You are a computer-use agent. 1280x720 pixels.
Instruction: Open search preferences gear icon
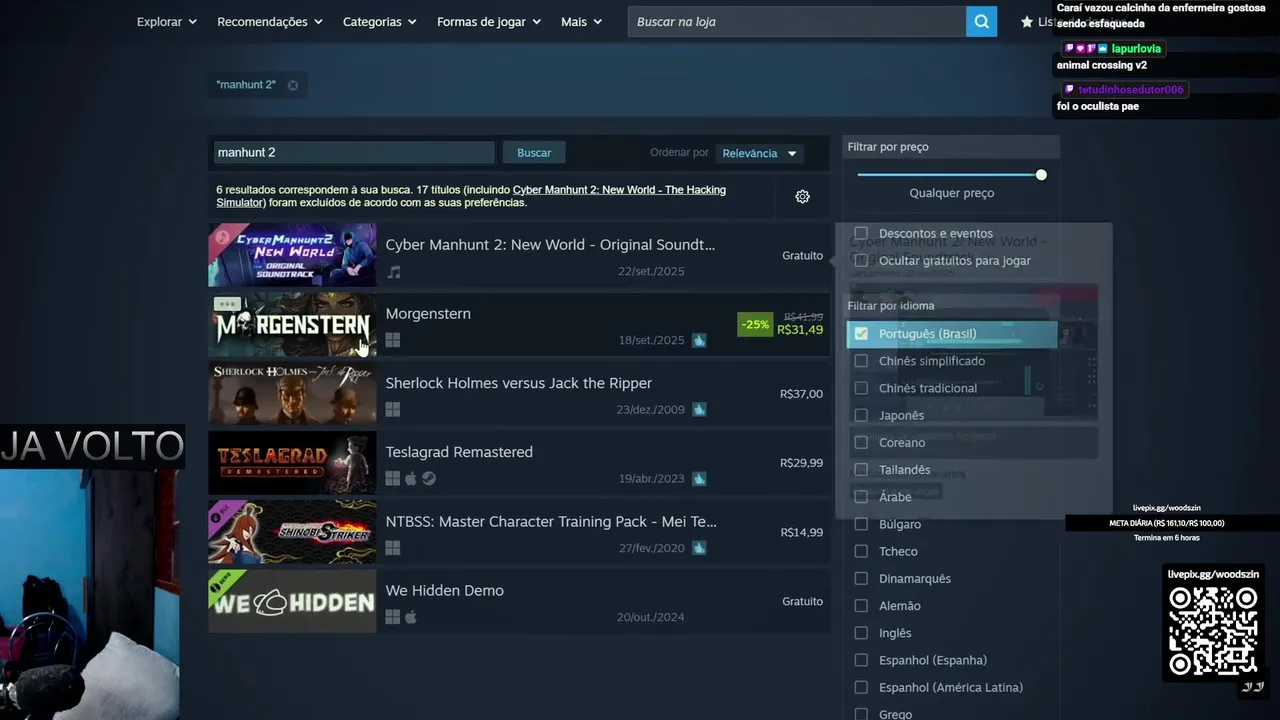click(802, 197)
